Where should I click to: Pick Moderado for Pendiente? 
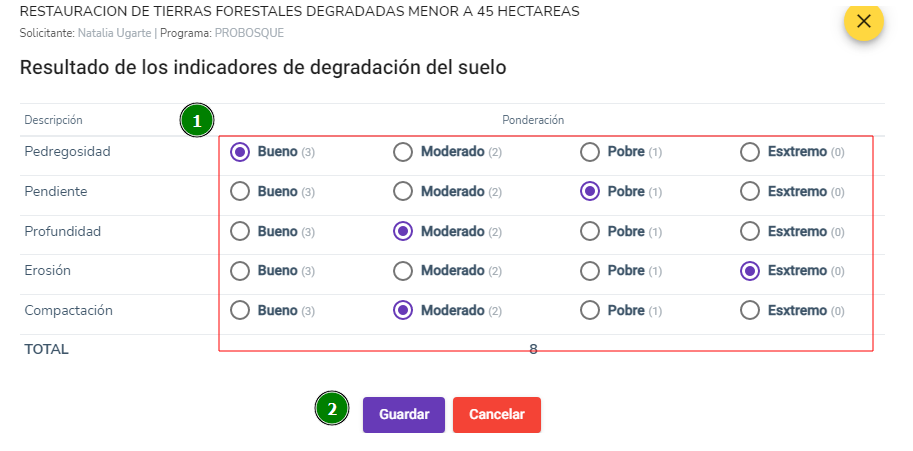pyautogui.click(x=403, y=191)
